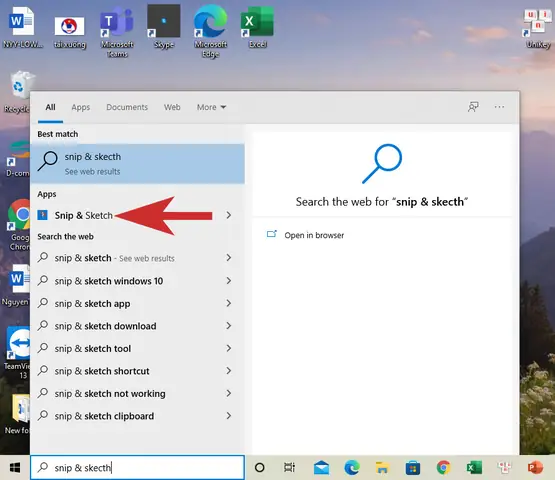The height and width of the screenshot is (480, 555).
Task: Open File Explorer from taskbar
Action: click(x=382, y=468)
